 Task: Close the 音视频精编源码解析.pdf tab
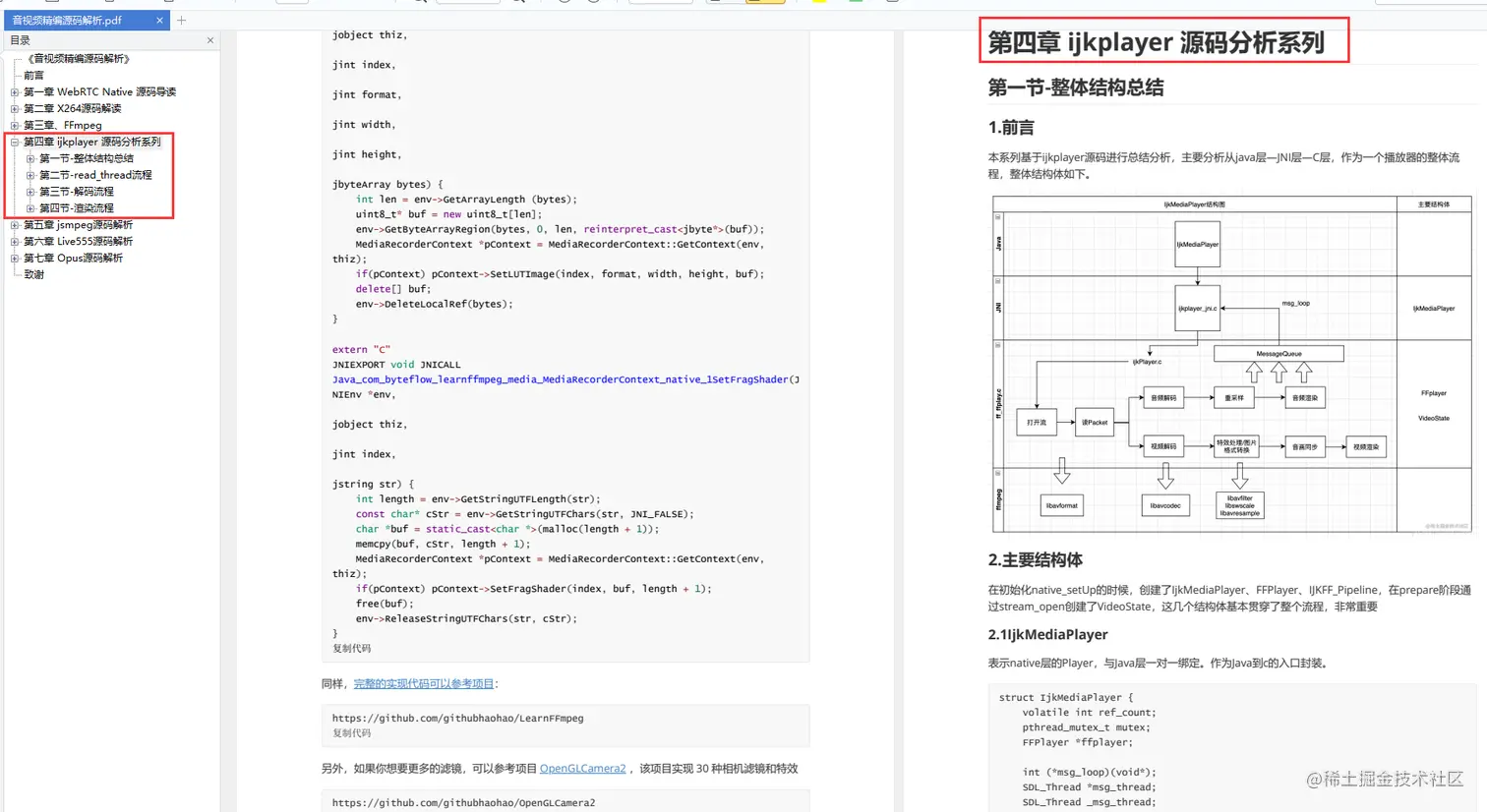click(x=159, y=20)
